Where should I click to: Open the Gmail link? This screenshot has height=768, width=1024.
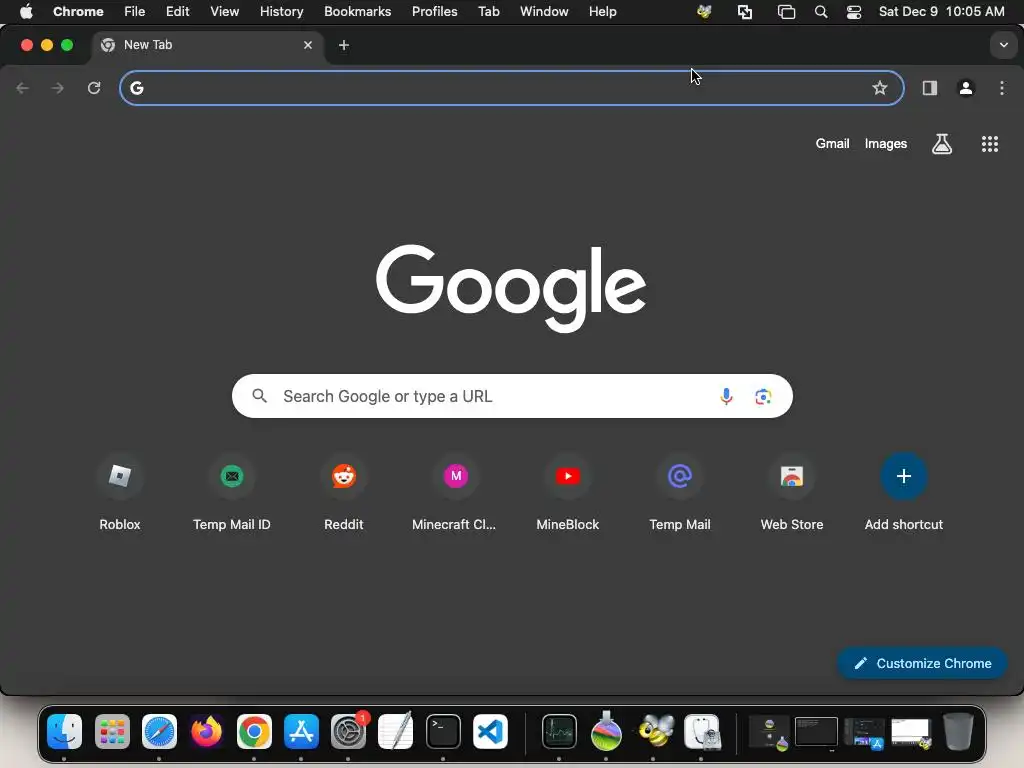tap(832, 144)
